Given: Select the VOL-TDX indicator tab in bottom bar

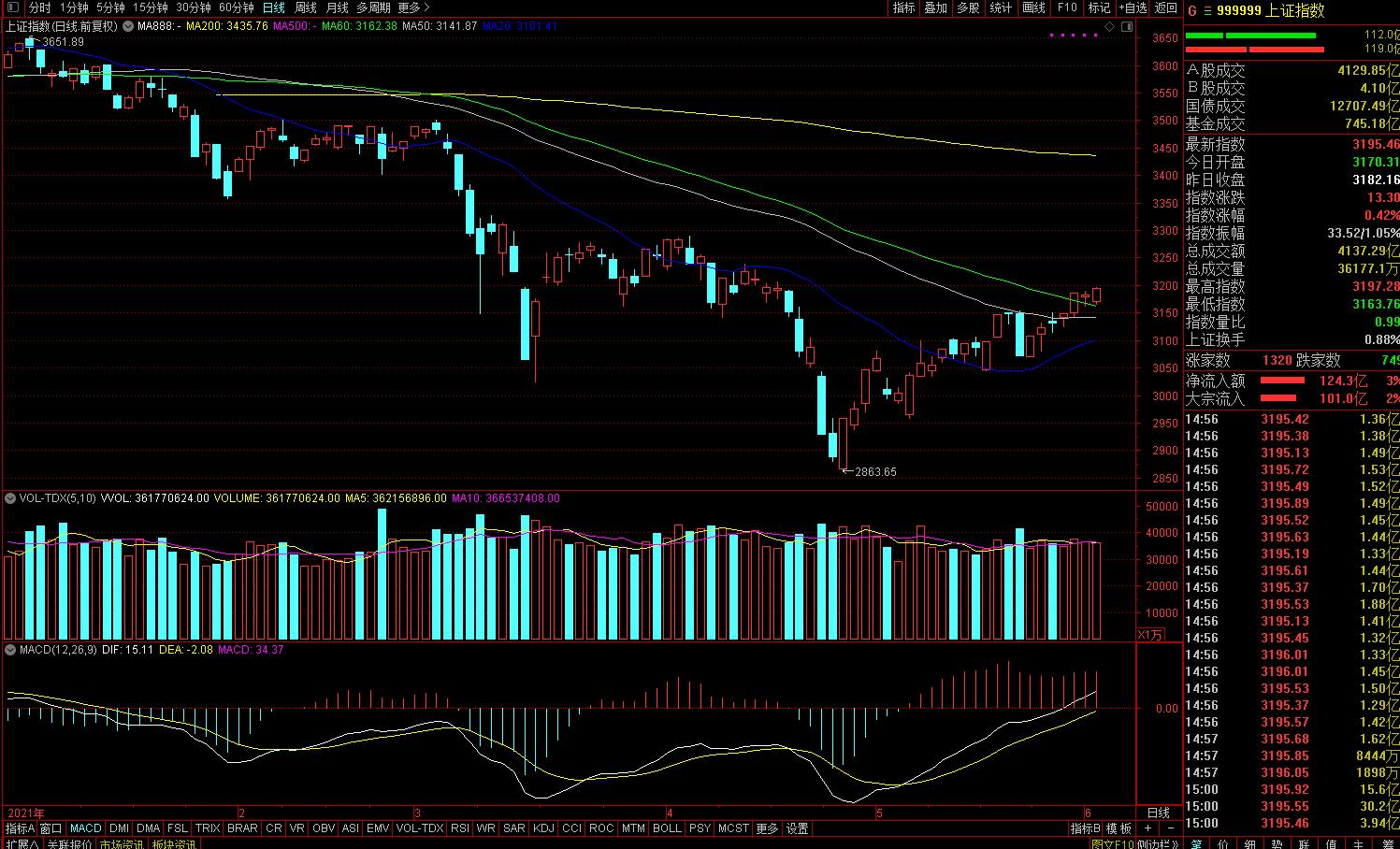Looking at the screenshot, I should (420, 828).
